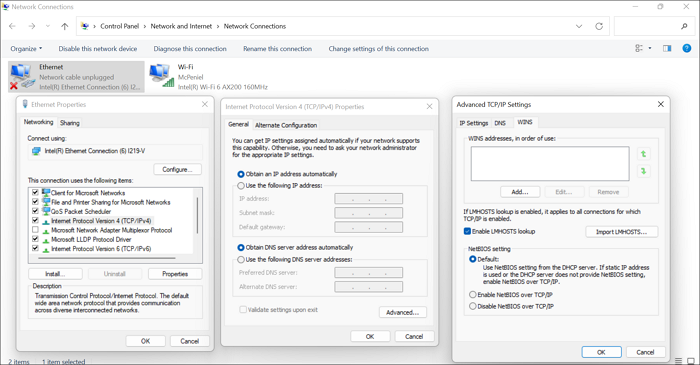The width and height of the screenshot is (700, 365).
Task: Click Diagnose this connection
Action: 190,49
